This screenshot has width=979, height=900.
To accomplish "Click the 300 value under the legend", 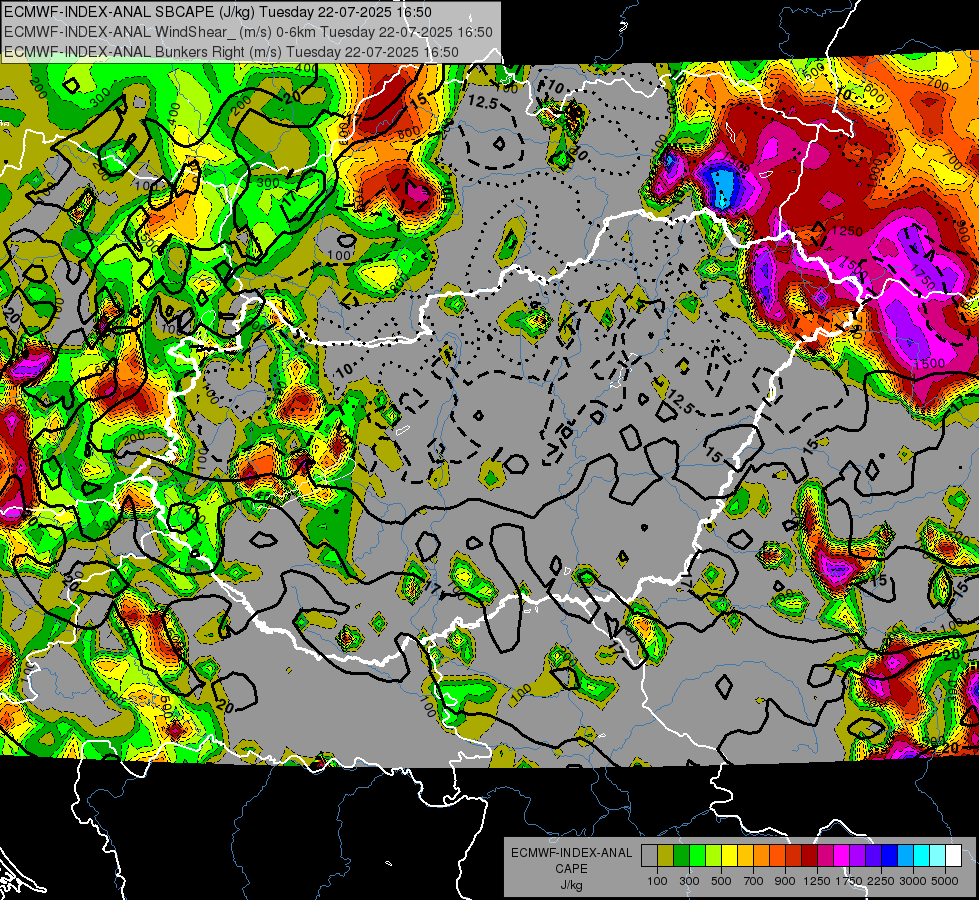I will click(x=689, y=881).
